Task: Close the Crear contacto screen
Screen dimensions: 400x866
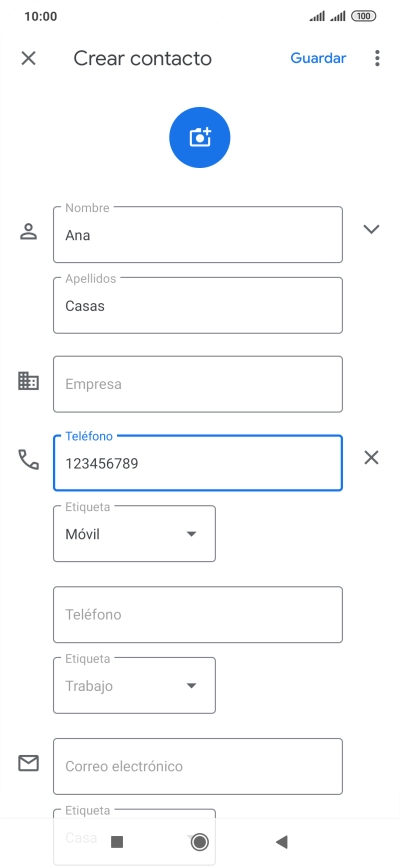Action: click(x=28, y=58)
